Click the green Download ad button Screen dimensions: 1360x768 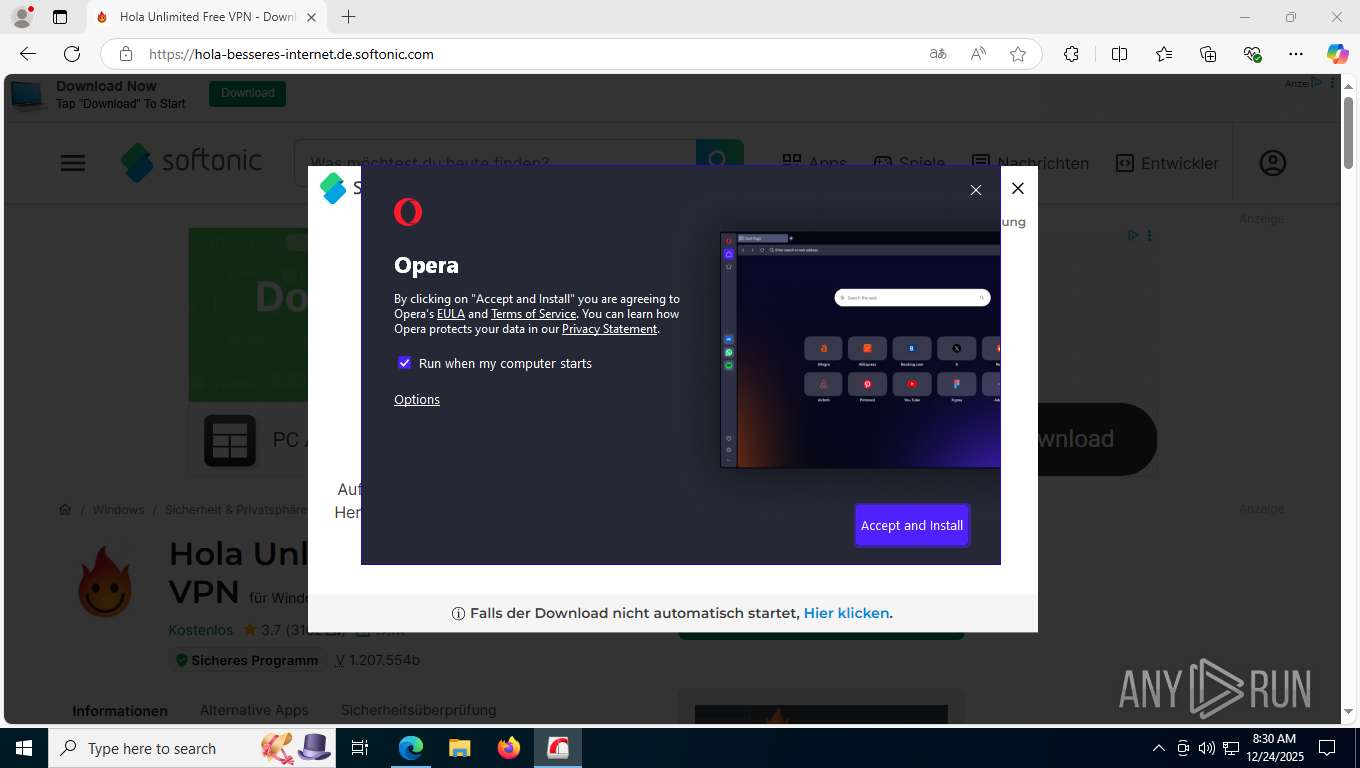[247, 93]
